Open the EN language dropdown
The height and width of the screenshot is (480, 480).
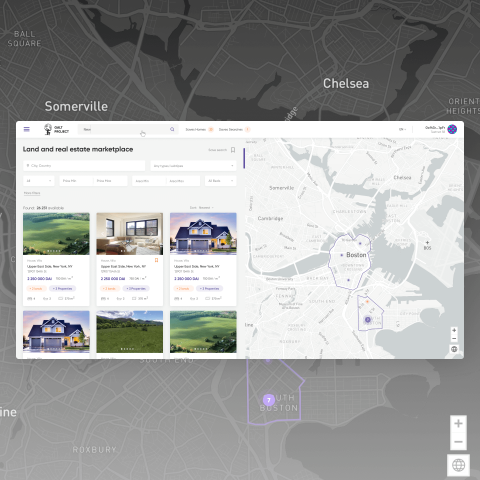(x=402, y=129)
